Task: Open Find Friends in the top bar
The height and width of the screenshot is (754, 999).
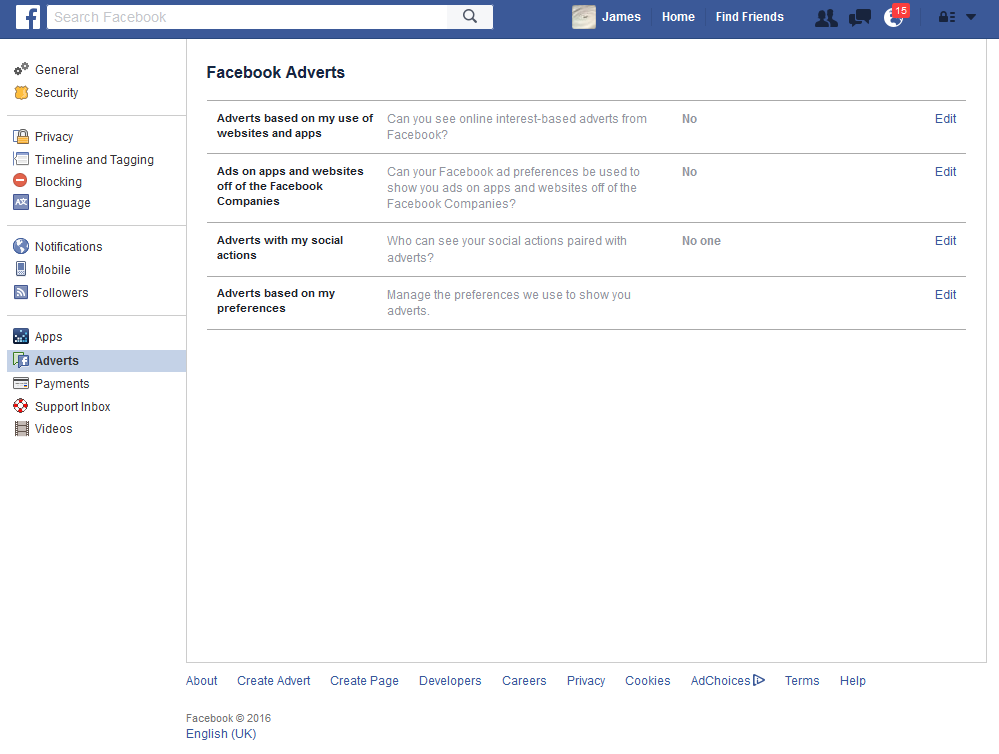Action: (x=749, y=16)
